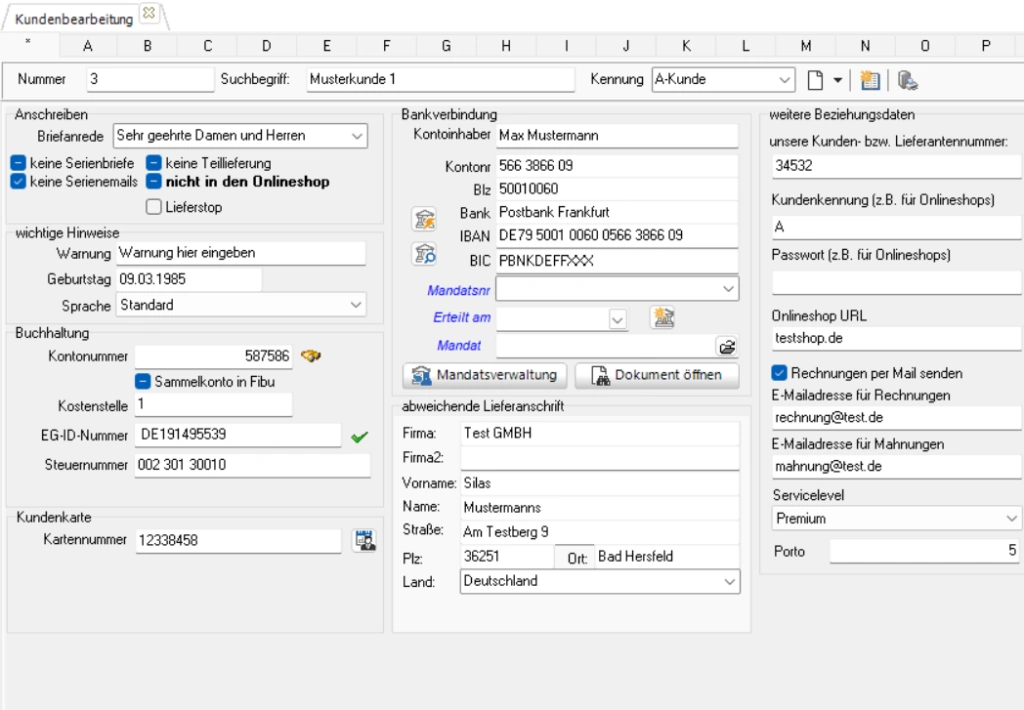Click the BIC field PBNKDEFFXXX

(617, 261)
